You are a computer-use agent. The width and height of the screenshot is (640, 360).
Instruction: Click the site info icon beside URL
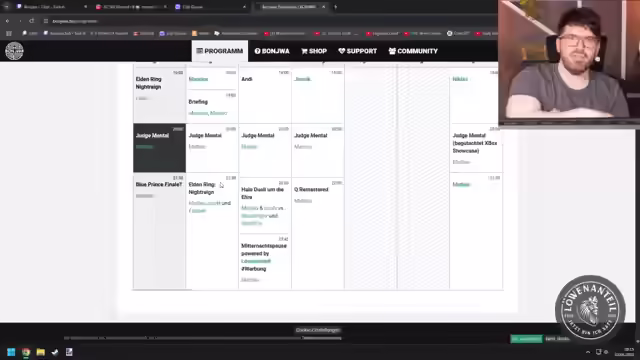point(46,21)
